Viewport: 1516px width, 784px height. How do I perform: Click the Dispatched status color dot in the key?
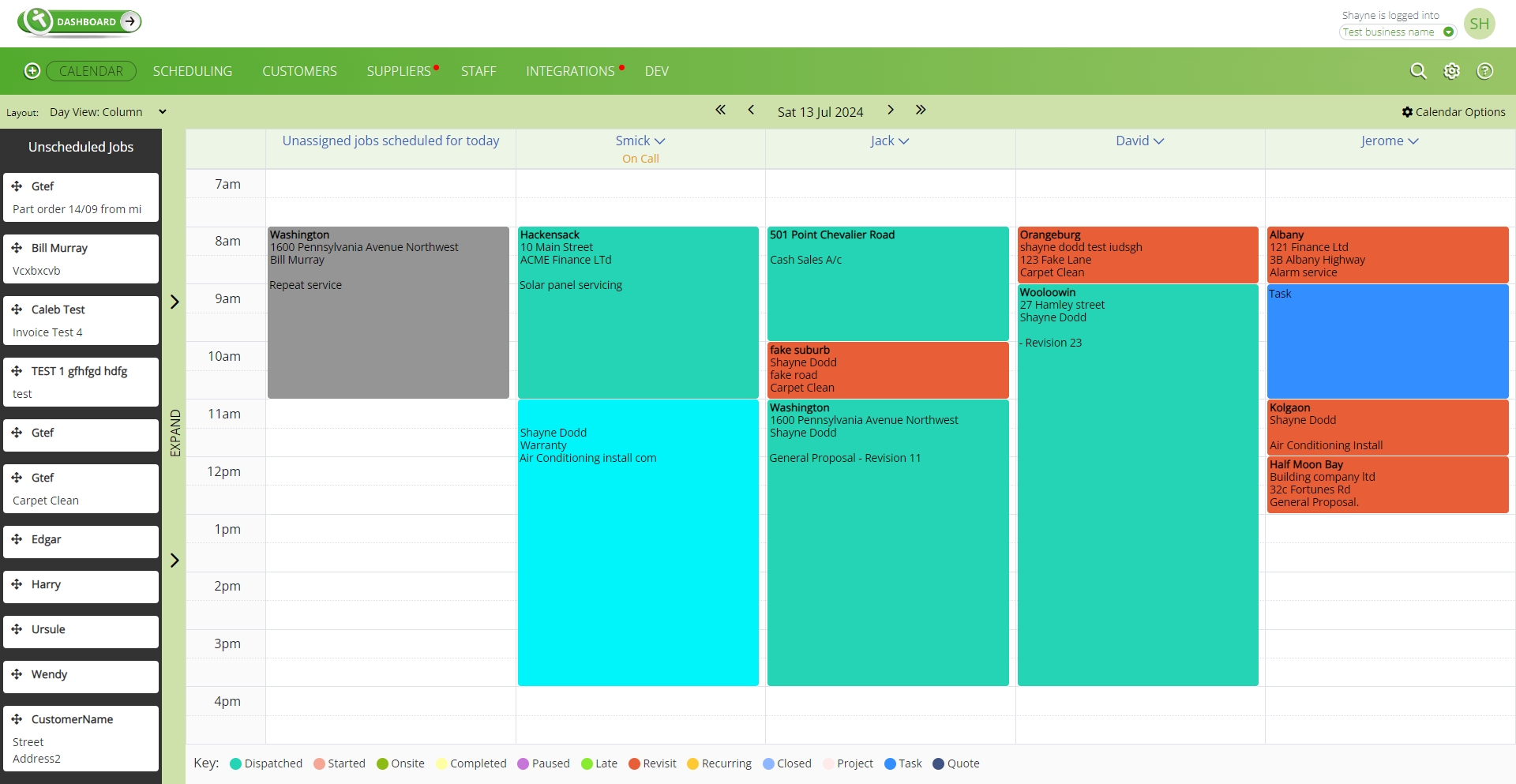[x=236, y=763]
